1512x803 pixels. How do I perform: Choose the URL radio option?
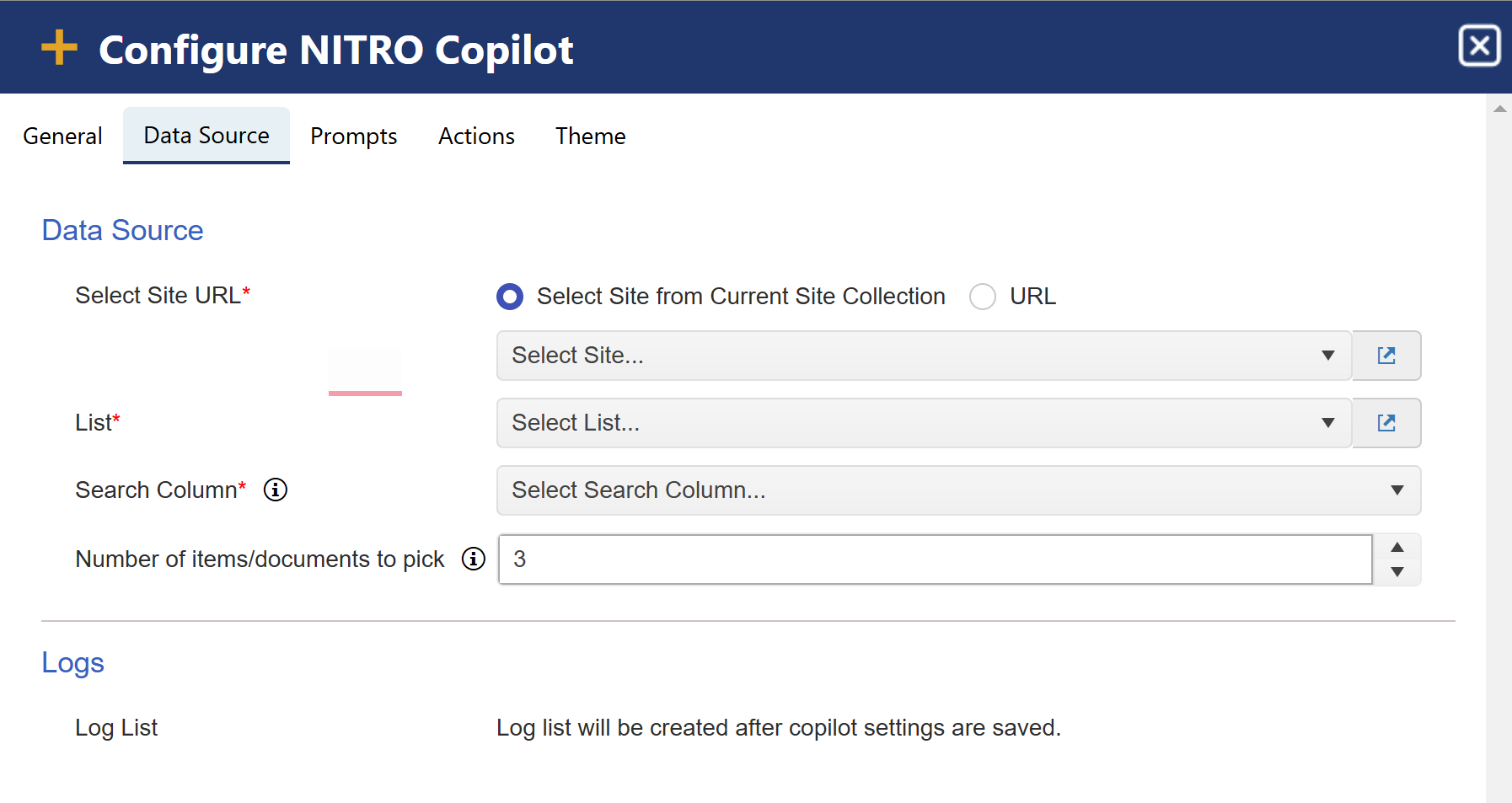pyautogui.click(x=983, y=297)
